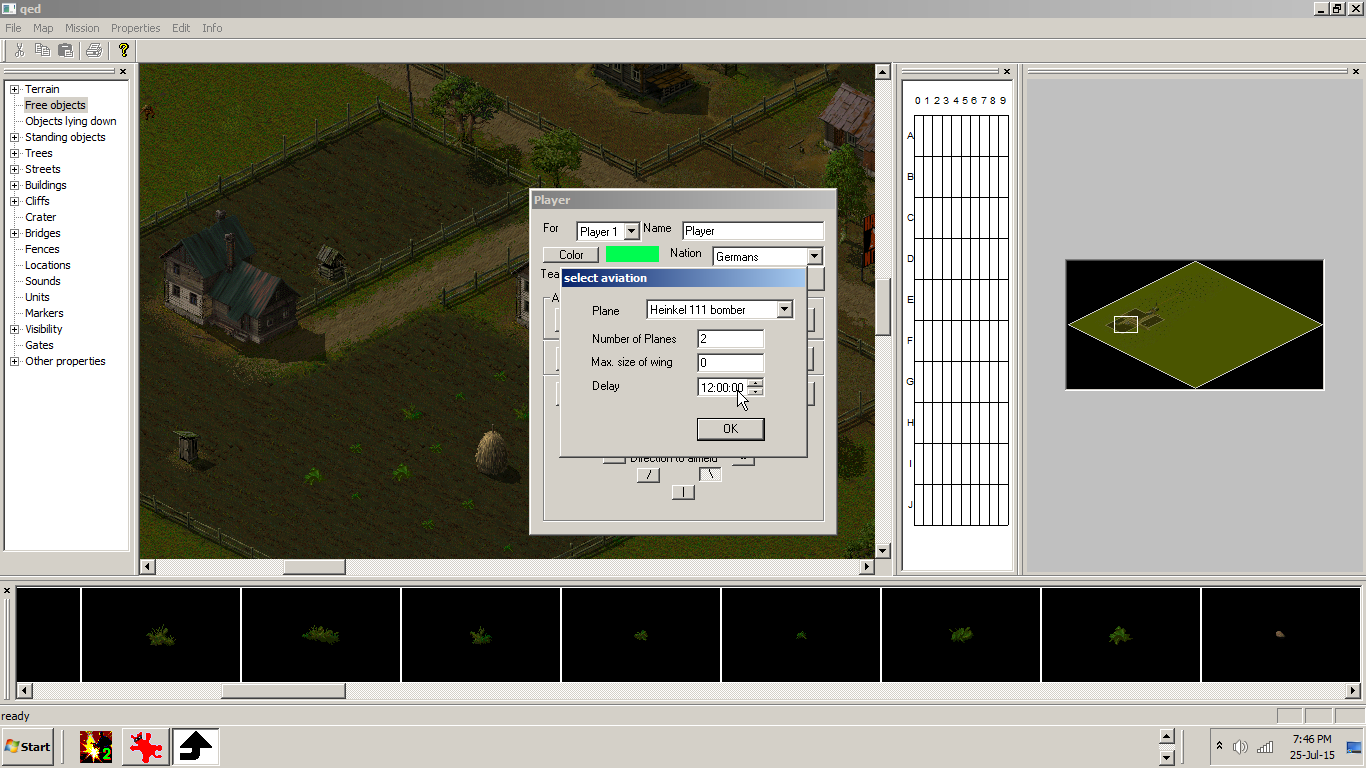Click the taskbar game icon with number 2
This screenshot has height=768, width=1366.
(x=96, y=747)
